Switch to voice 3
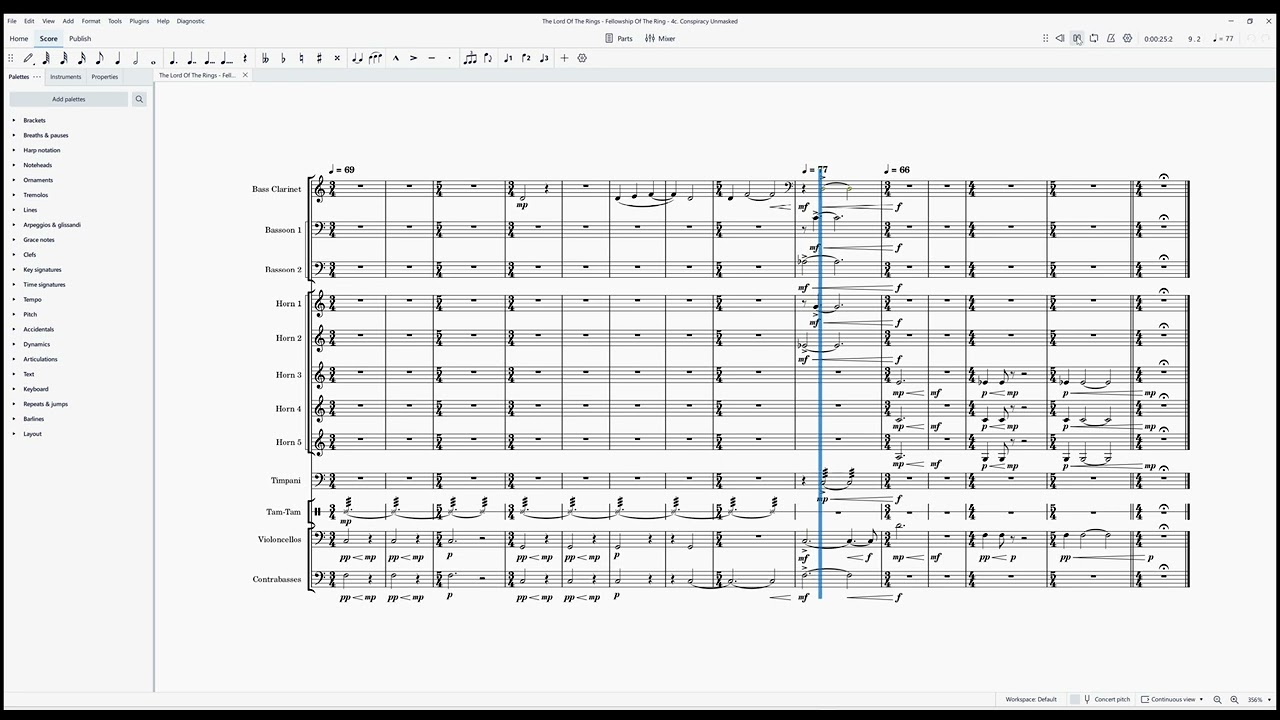Screen dimensions: 1280x720 [x=544, y=58]
